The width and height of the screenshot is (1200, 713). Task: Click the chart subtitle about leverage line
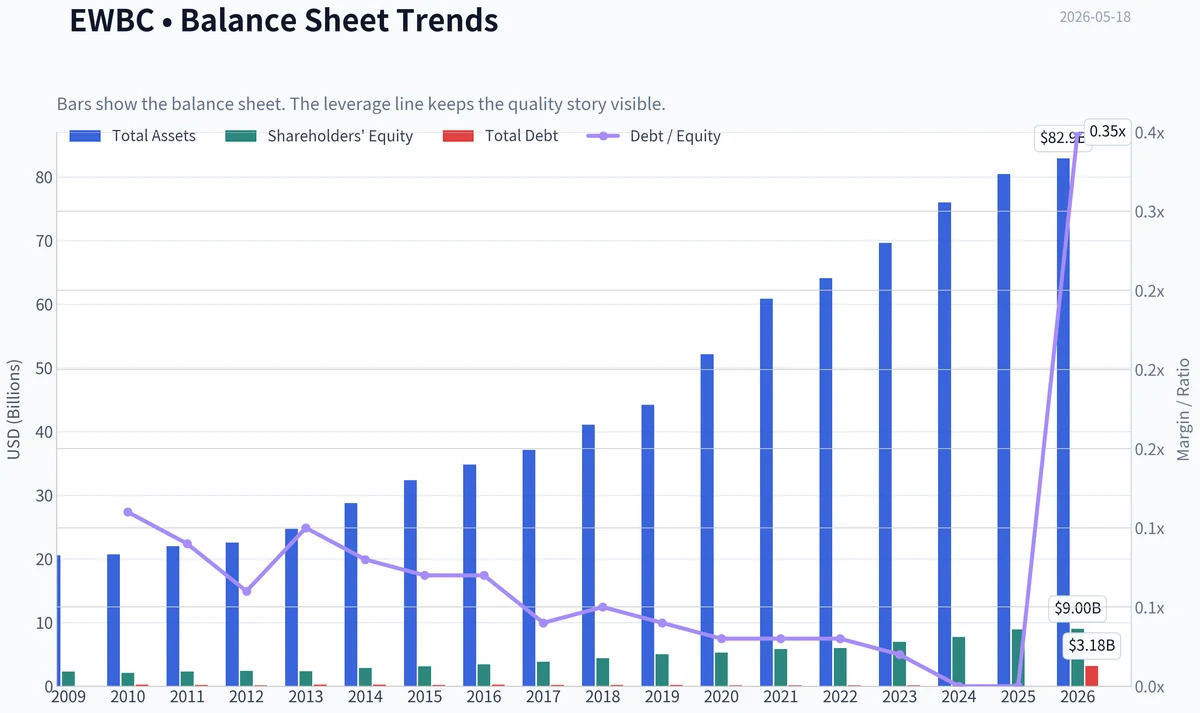[361, 104]
